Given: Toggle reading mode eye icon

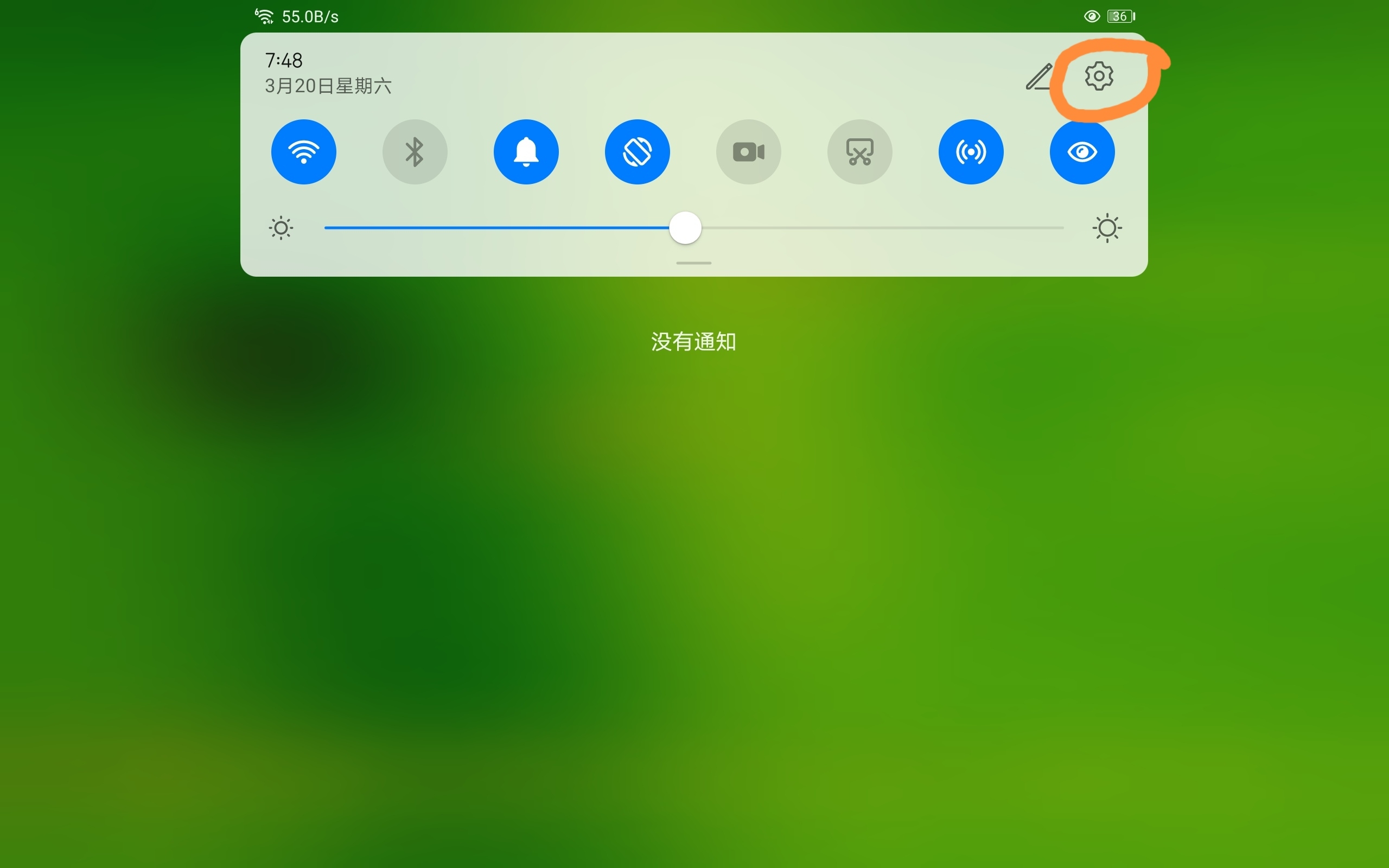Looking at the screenshot, I should [1082, 152].
